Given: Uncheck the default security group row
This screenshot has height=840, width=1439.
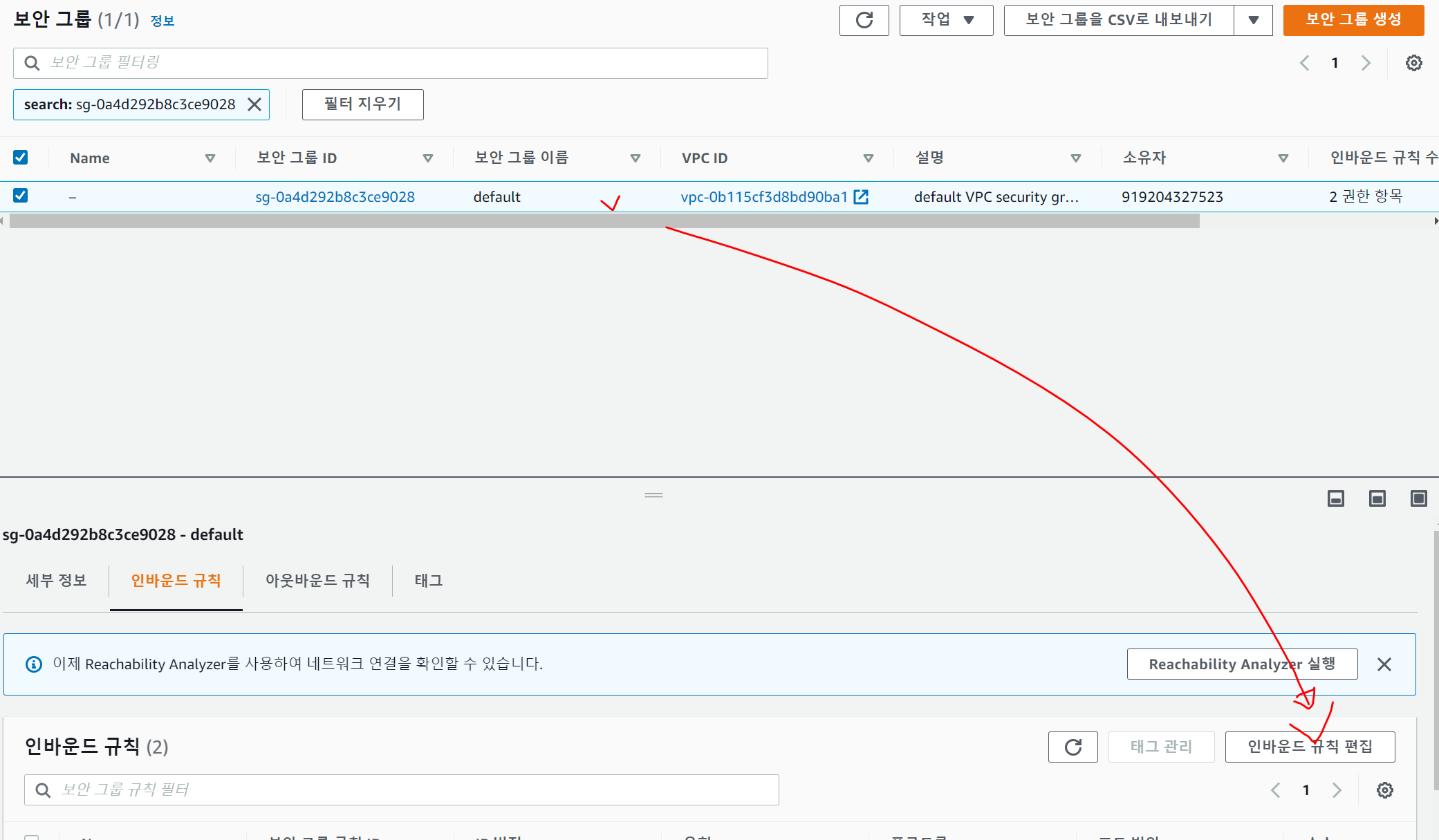Looking at the screenshot, I should (21, 196).
